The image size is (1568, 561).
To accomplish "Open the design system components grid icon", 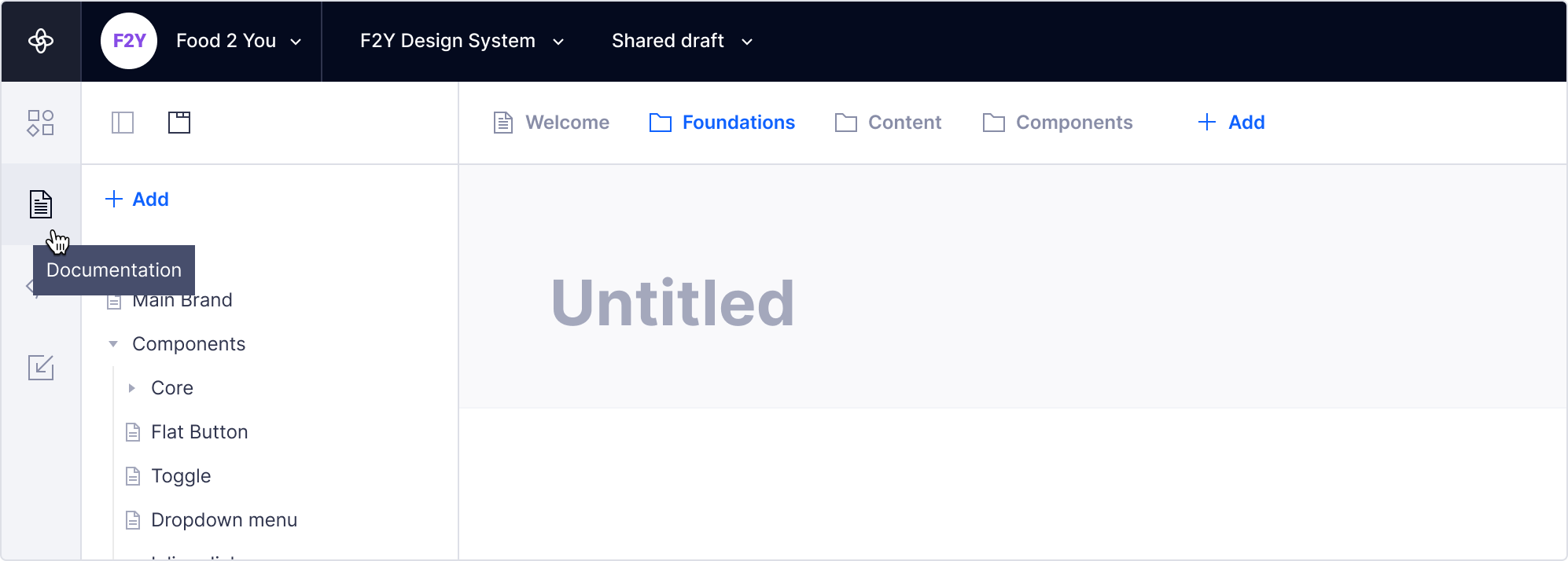I will coord(41,123).
